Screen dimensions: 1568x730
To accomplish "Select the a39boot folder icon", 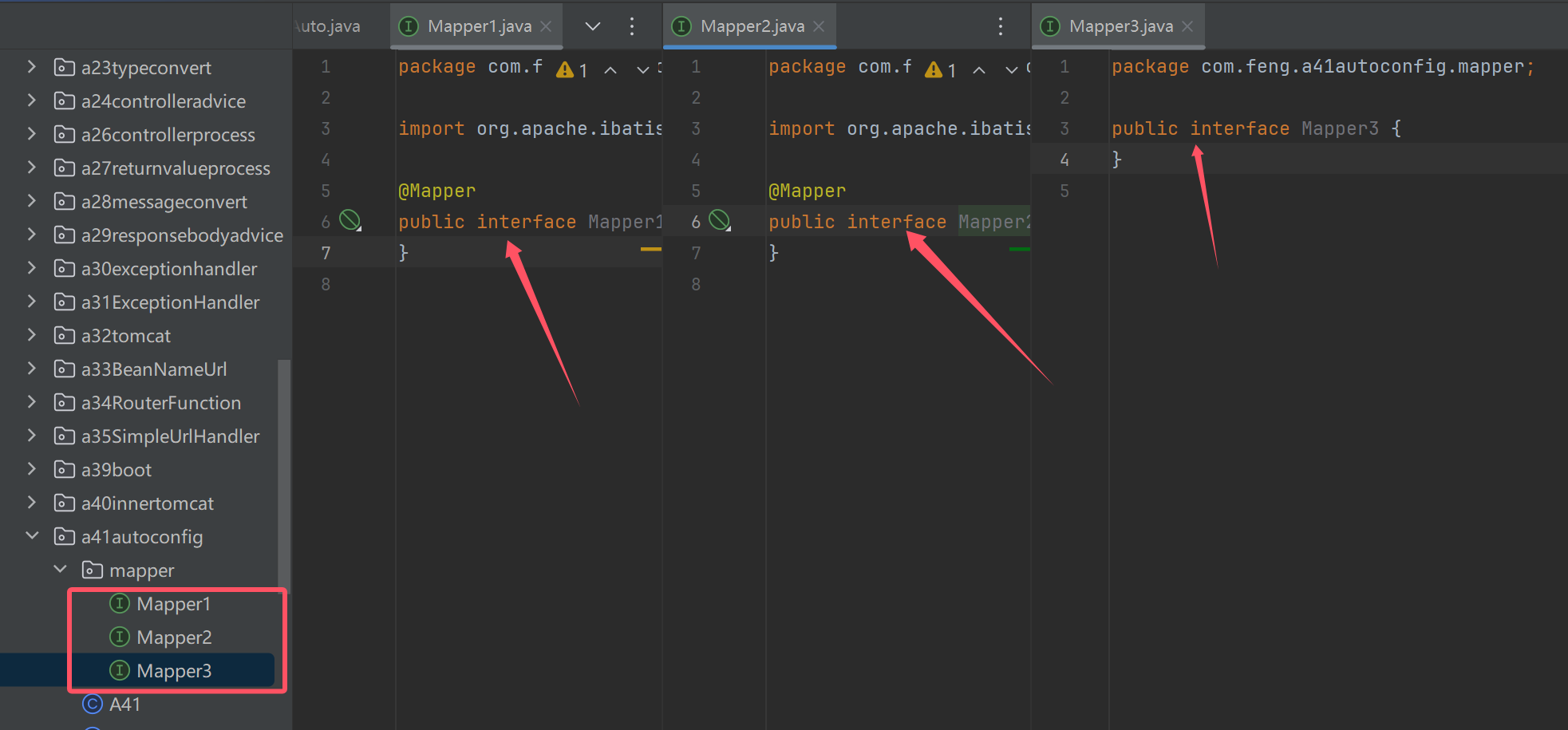I will click(65, 469).
